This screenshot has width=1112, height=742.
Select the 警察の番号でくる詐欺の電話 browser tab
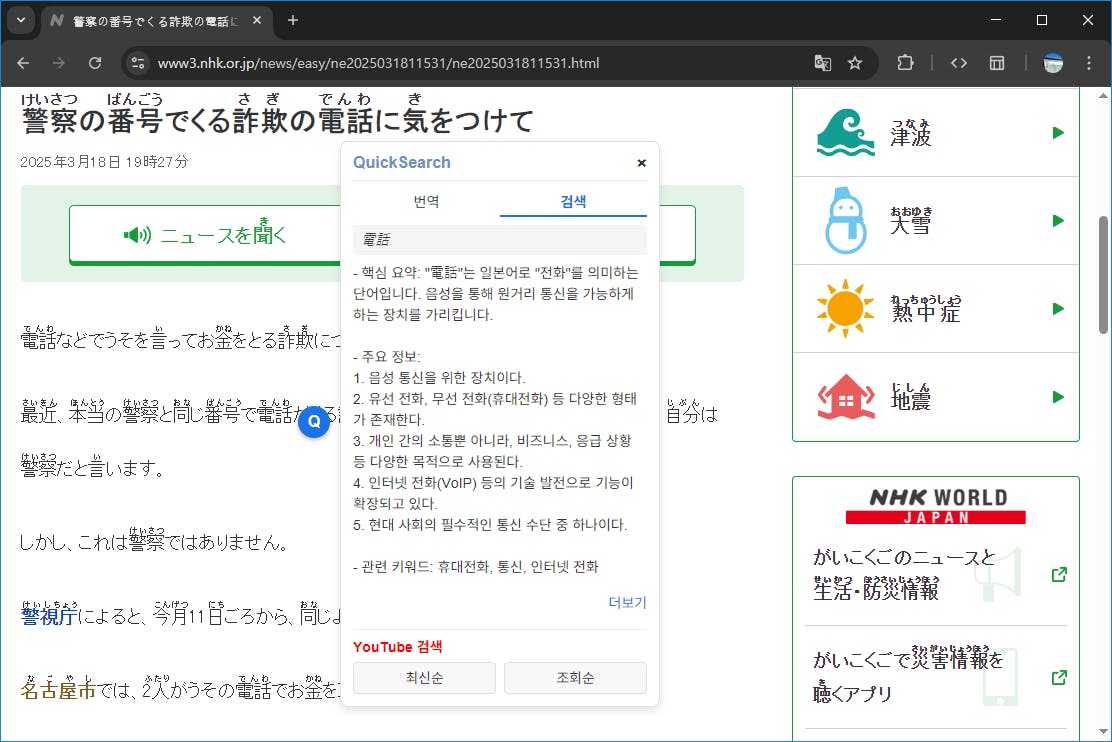tap(156, 21)
